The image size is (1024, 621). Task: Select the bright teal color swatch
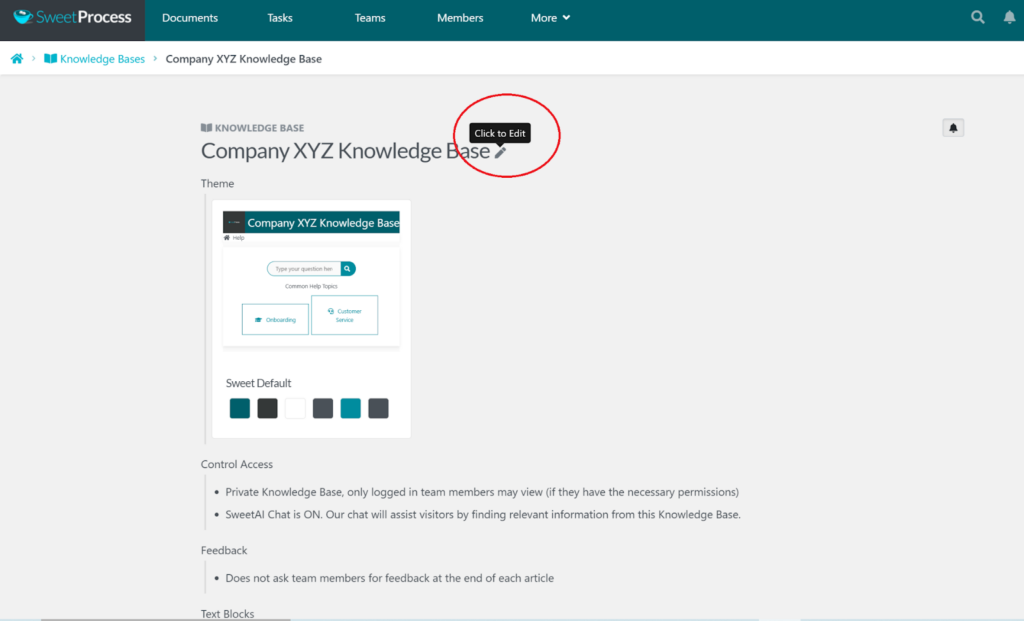pos(351,408)
